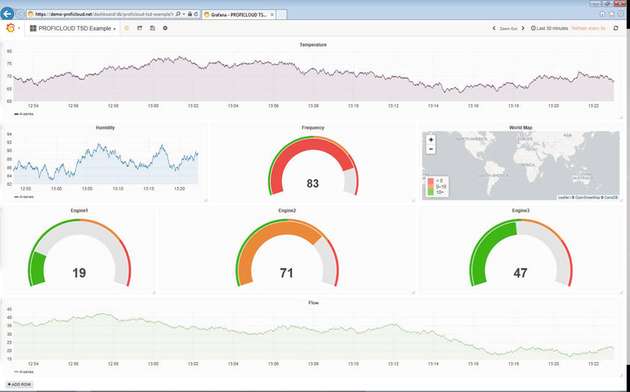
Task: Open the World Map panel title menu
Action: point(521,128)
